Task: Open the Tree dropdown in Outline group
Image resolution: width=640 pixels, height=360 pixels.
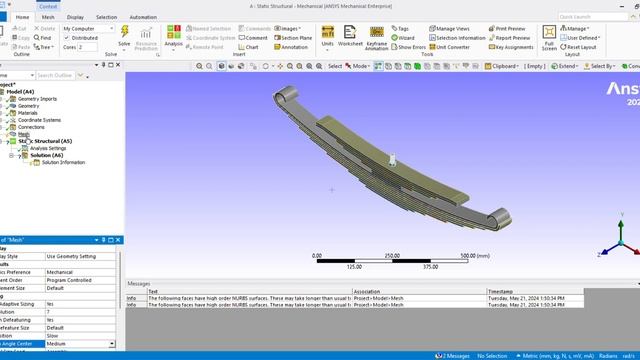Action: [44, 47]
